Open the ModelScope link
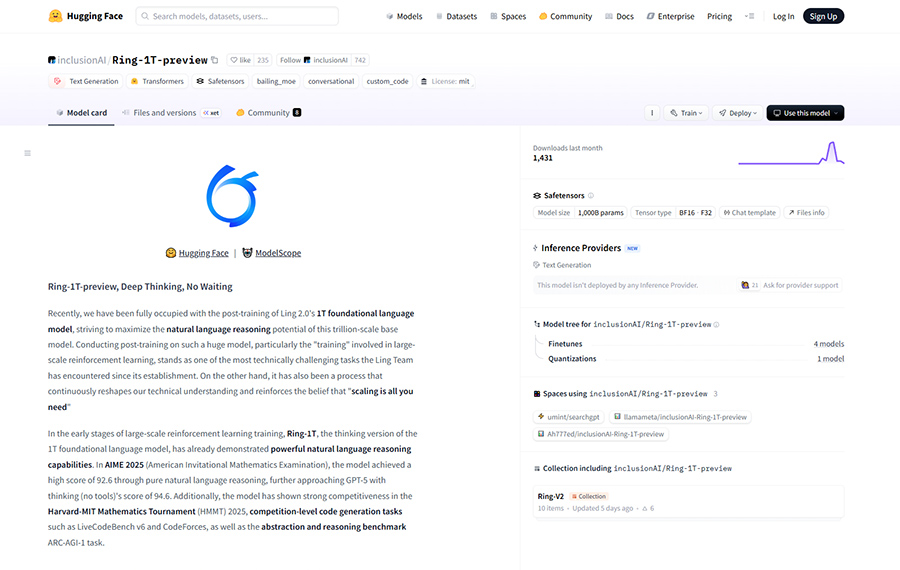Image resolution: width=900 pixels, height=570 pixels. 278,253
